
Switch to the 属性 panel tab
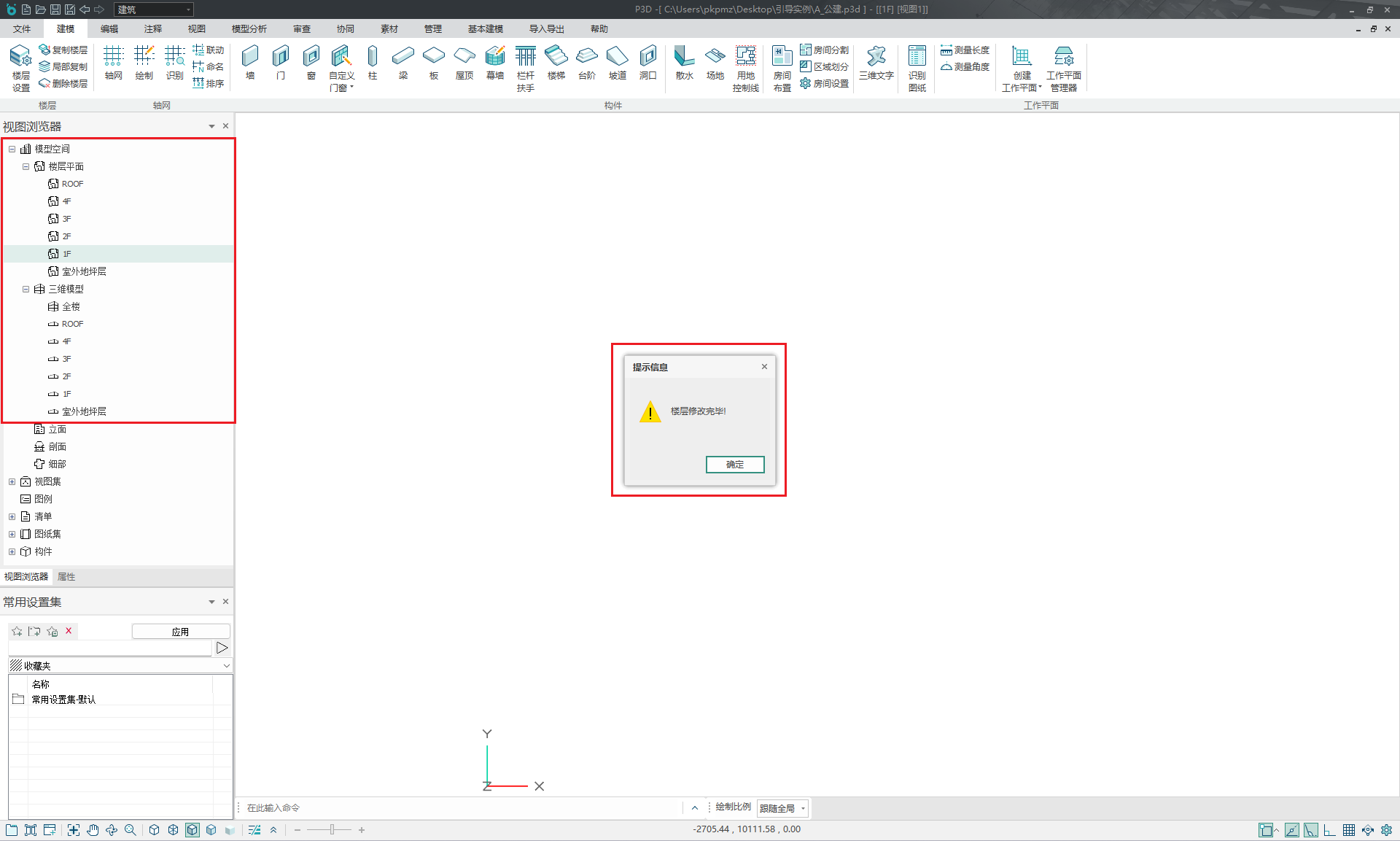point(66,576)
